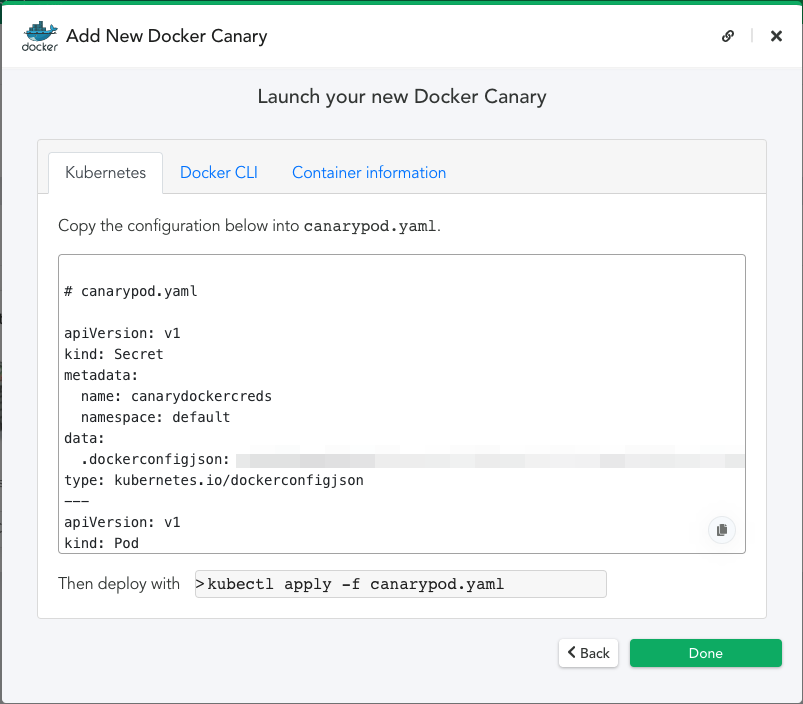This screenshot has width=803, height=704.
Task: Select the Kubernetes tab
Action: (105, 172)
